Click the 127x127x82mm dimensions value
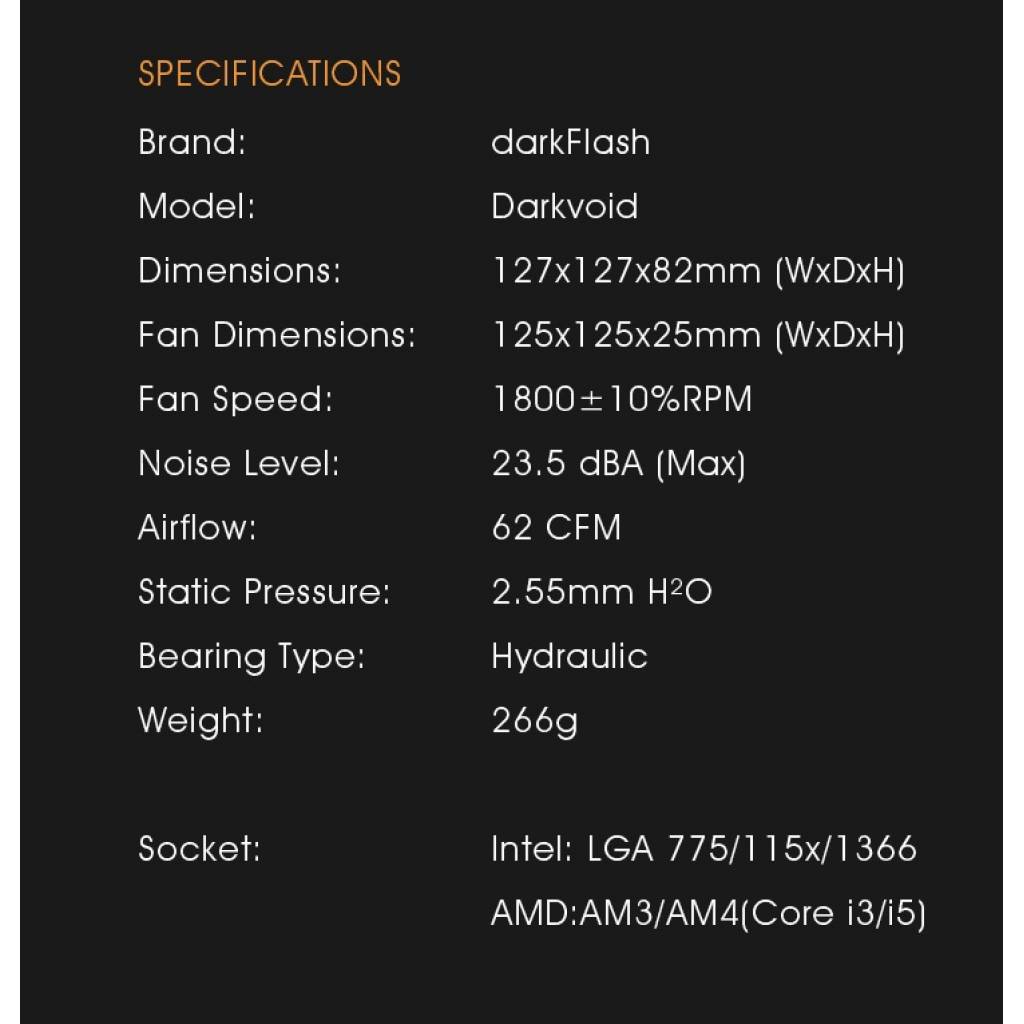This screenshot has width=1024, height=1024. pos(698,270)
